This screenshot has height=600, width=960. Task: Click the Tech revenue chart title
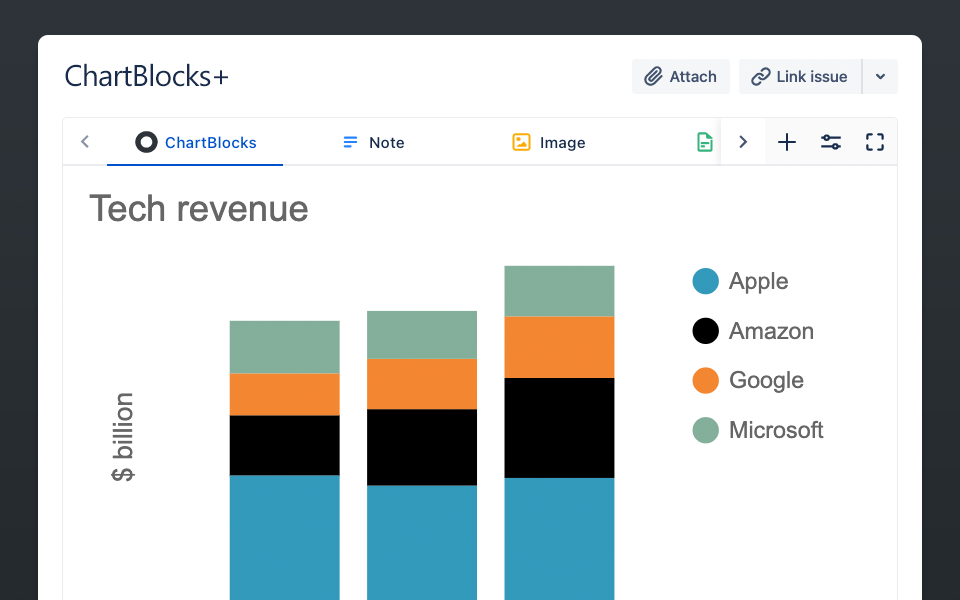pyautogui.click(x=199, y=209)
